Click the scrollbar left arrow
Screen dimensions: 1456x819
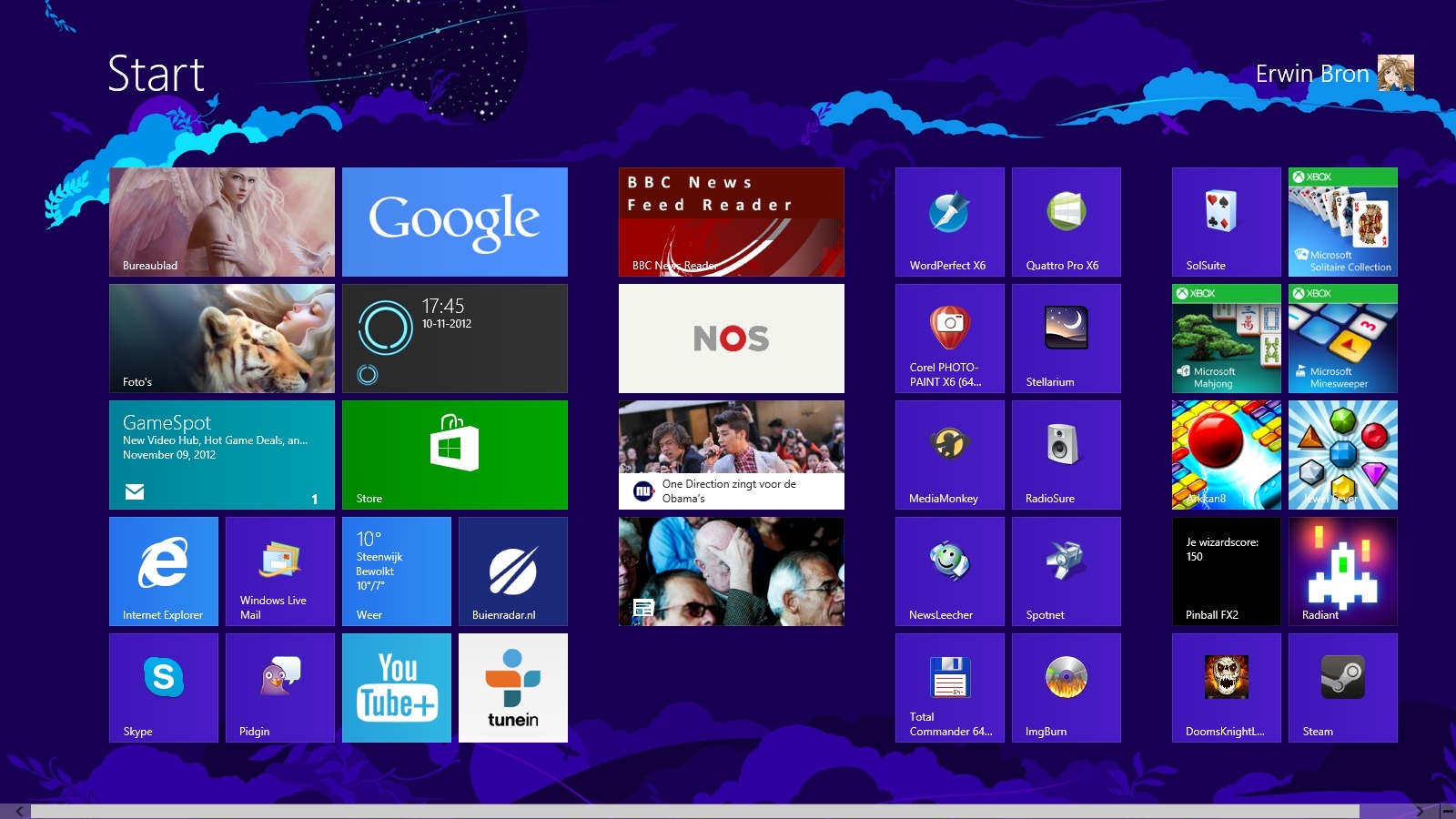coord(18,811)
